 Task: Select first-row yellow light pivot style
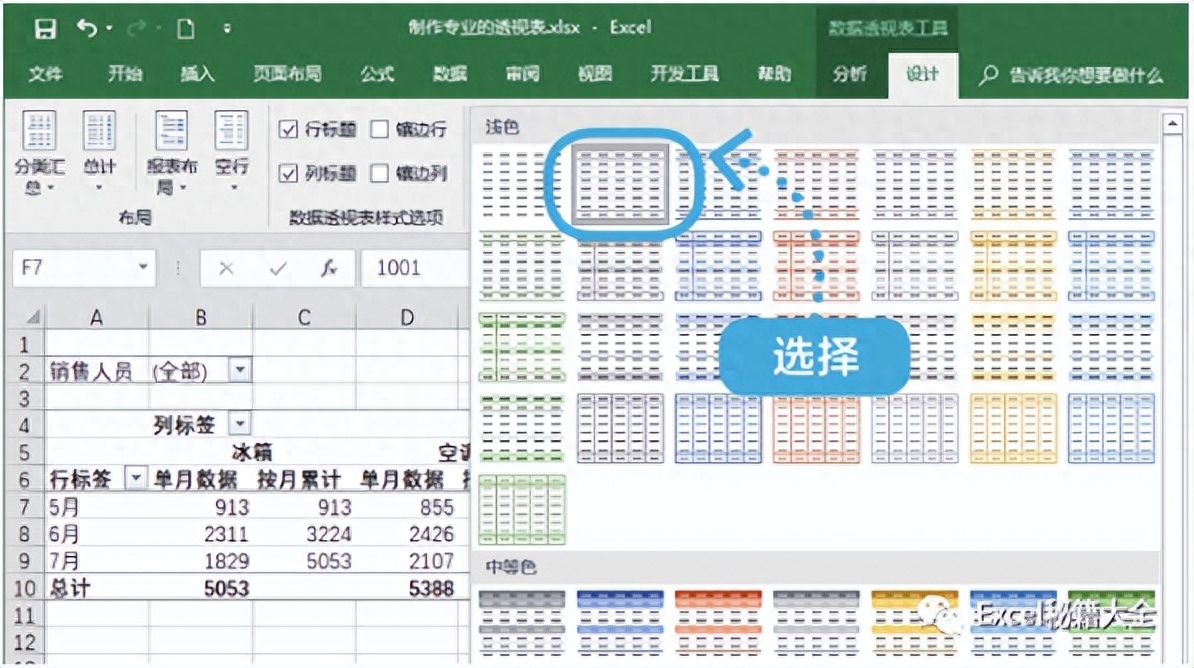1013,185
